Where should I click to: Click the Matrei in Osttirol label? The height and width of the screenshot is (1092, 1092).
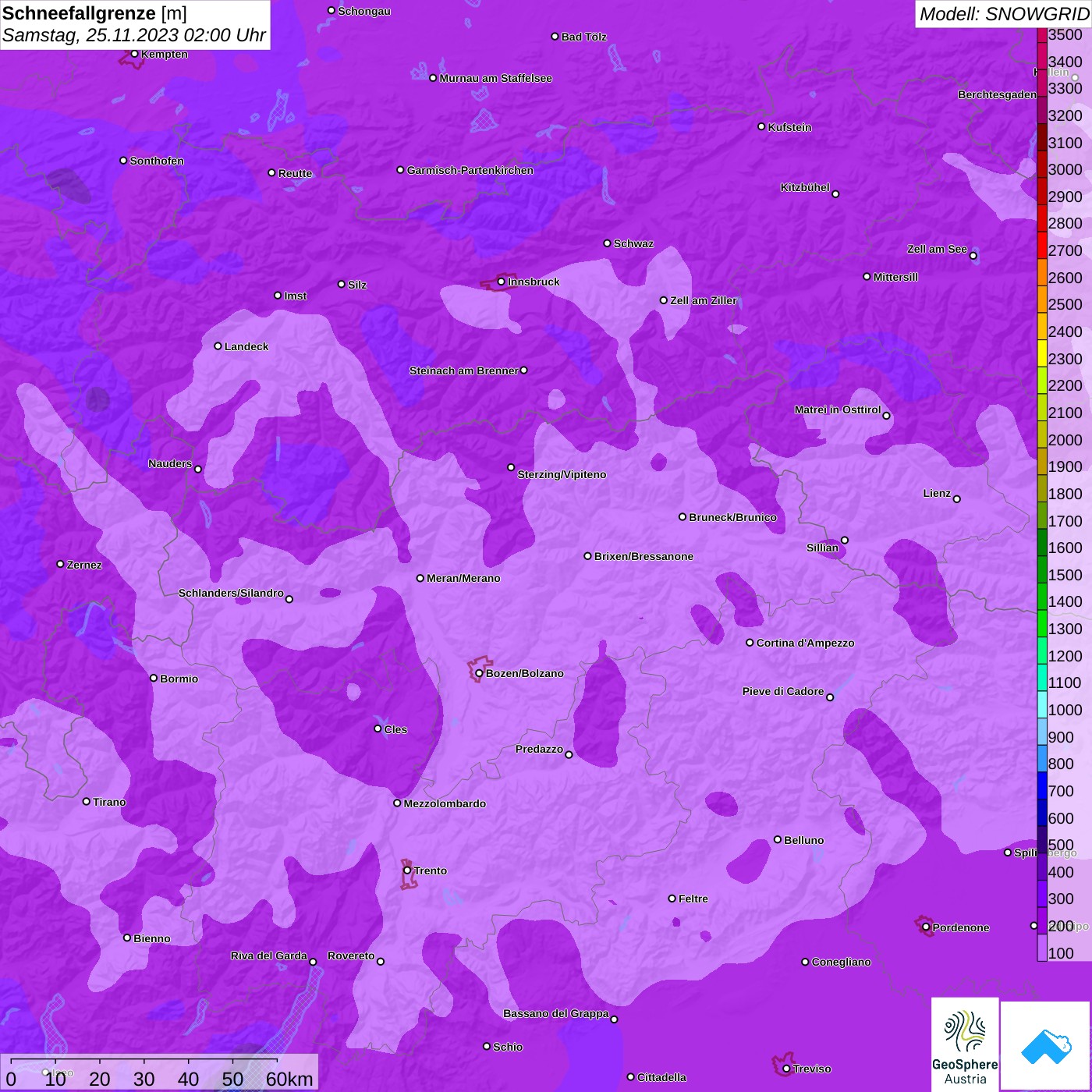[838, 409]
